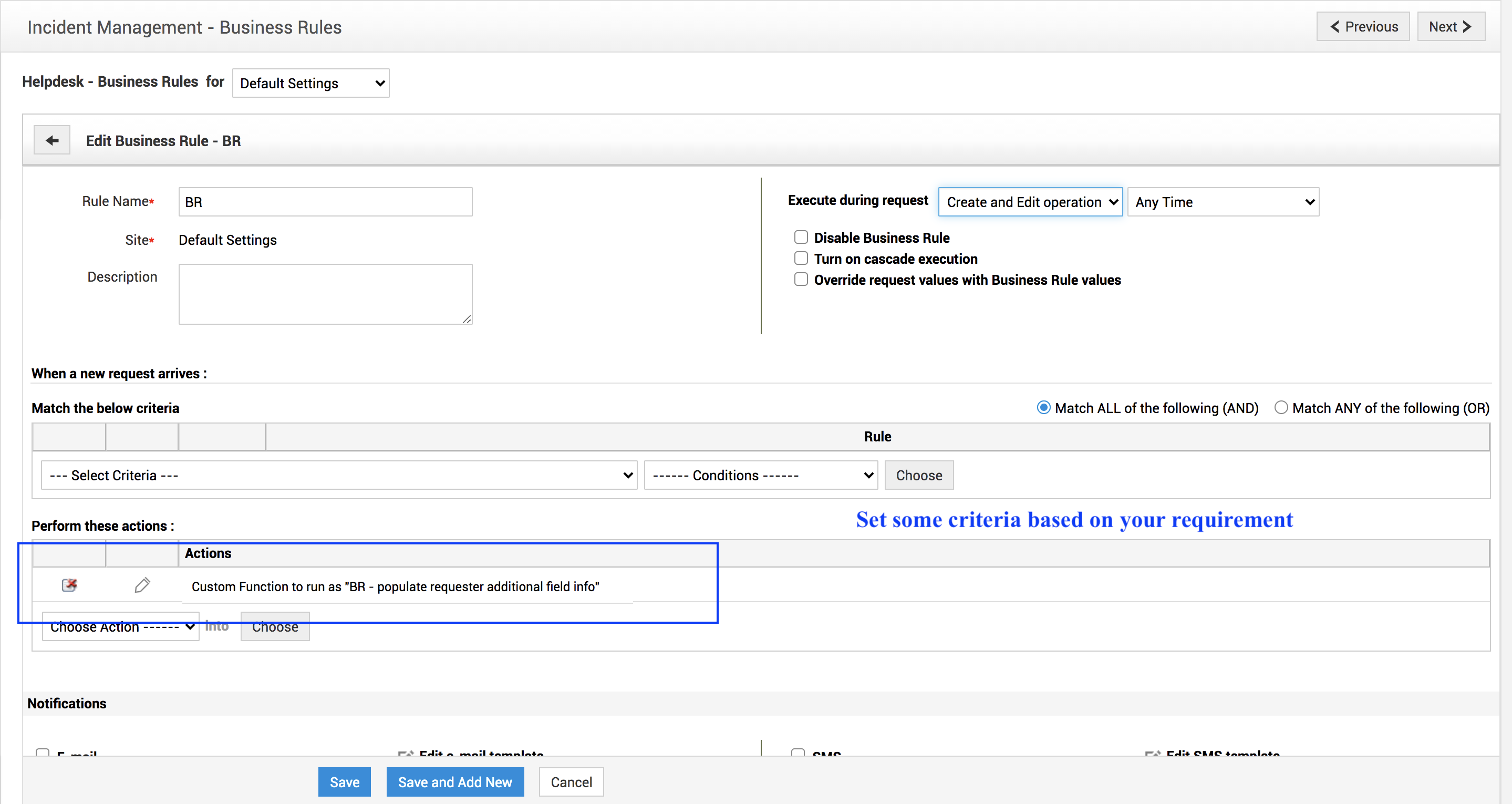Click the Rule Name text field
This screenshot has width=1512, height=804.
coord(325,202)
